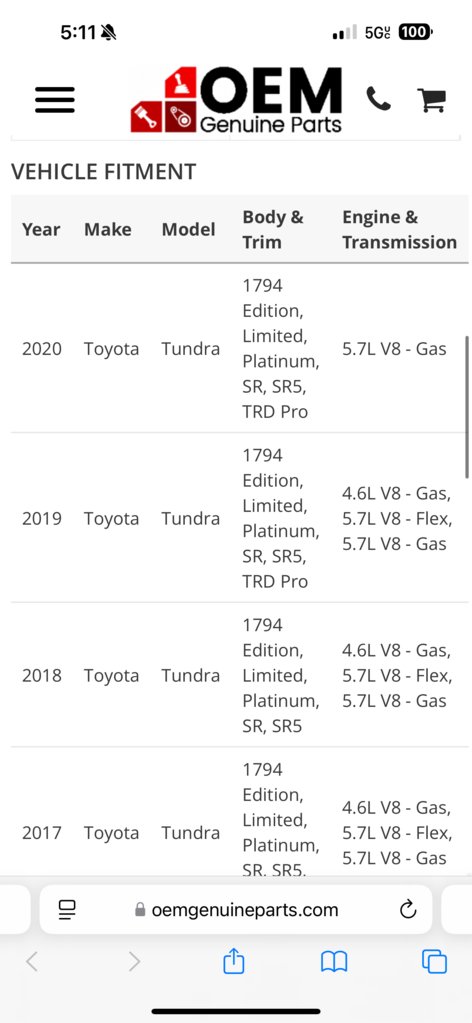Tap the Safari share icon
This screenshot has width=472, height=1023.
[234, 961]
